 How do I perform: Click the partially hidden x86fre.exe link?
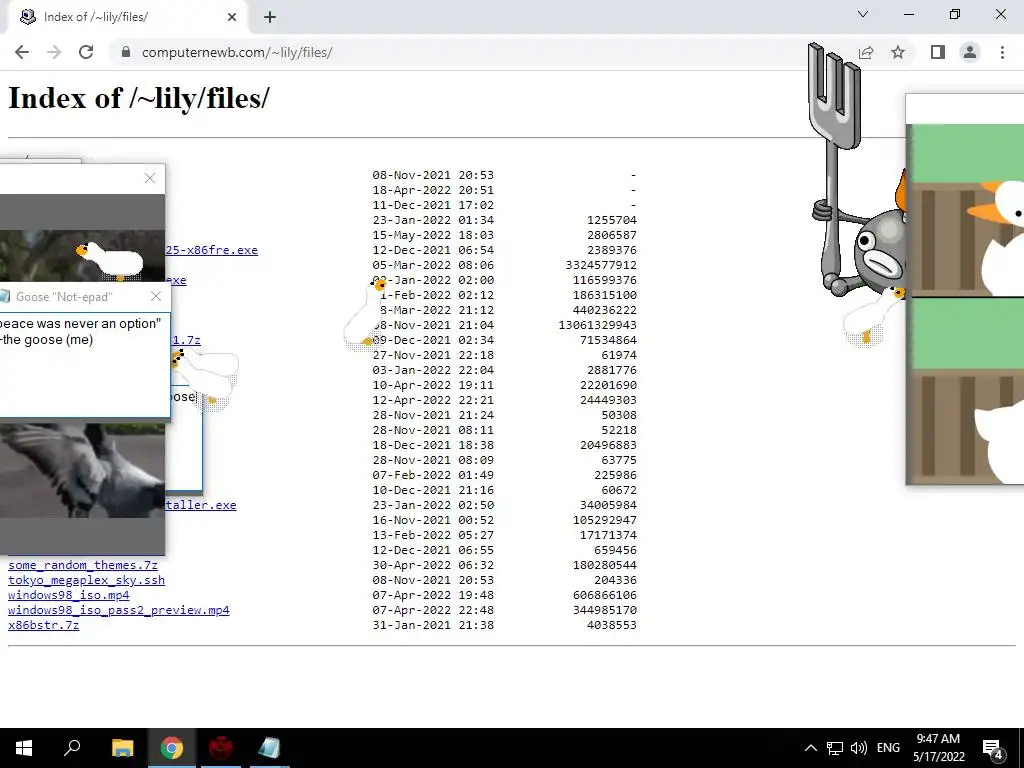click(212, 250)
